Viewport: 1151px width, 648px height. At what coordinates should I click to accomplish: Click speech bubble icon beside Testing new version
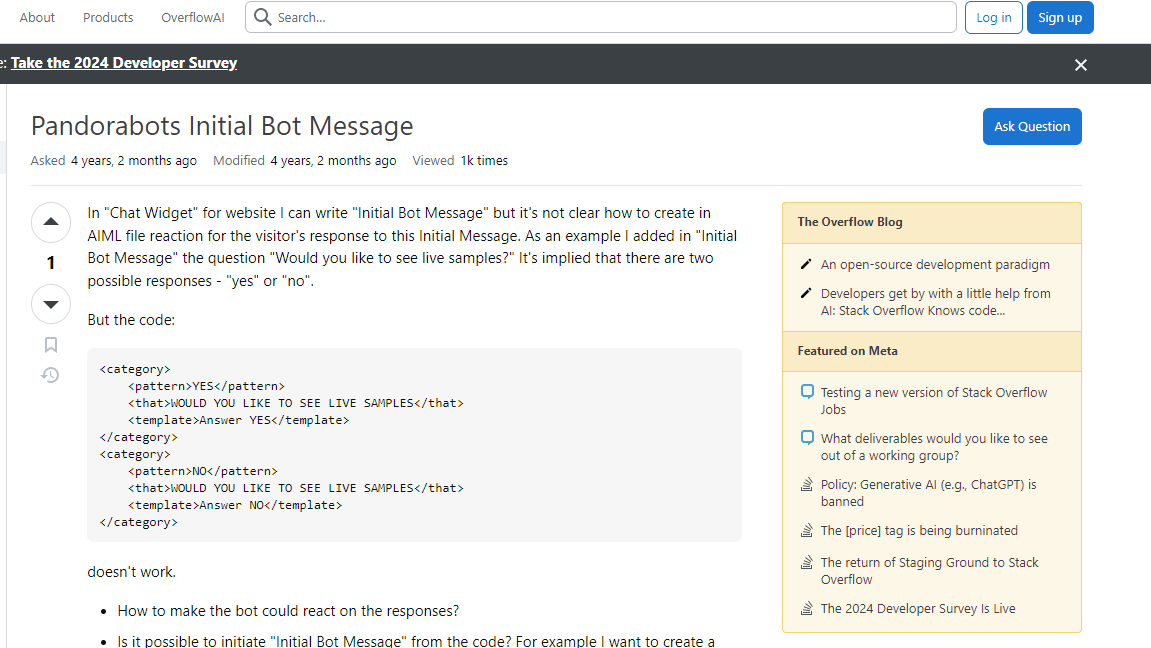click(807, 392)
